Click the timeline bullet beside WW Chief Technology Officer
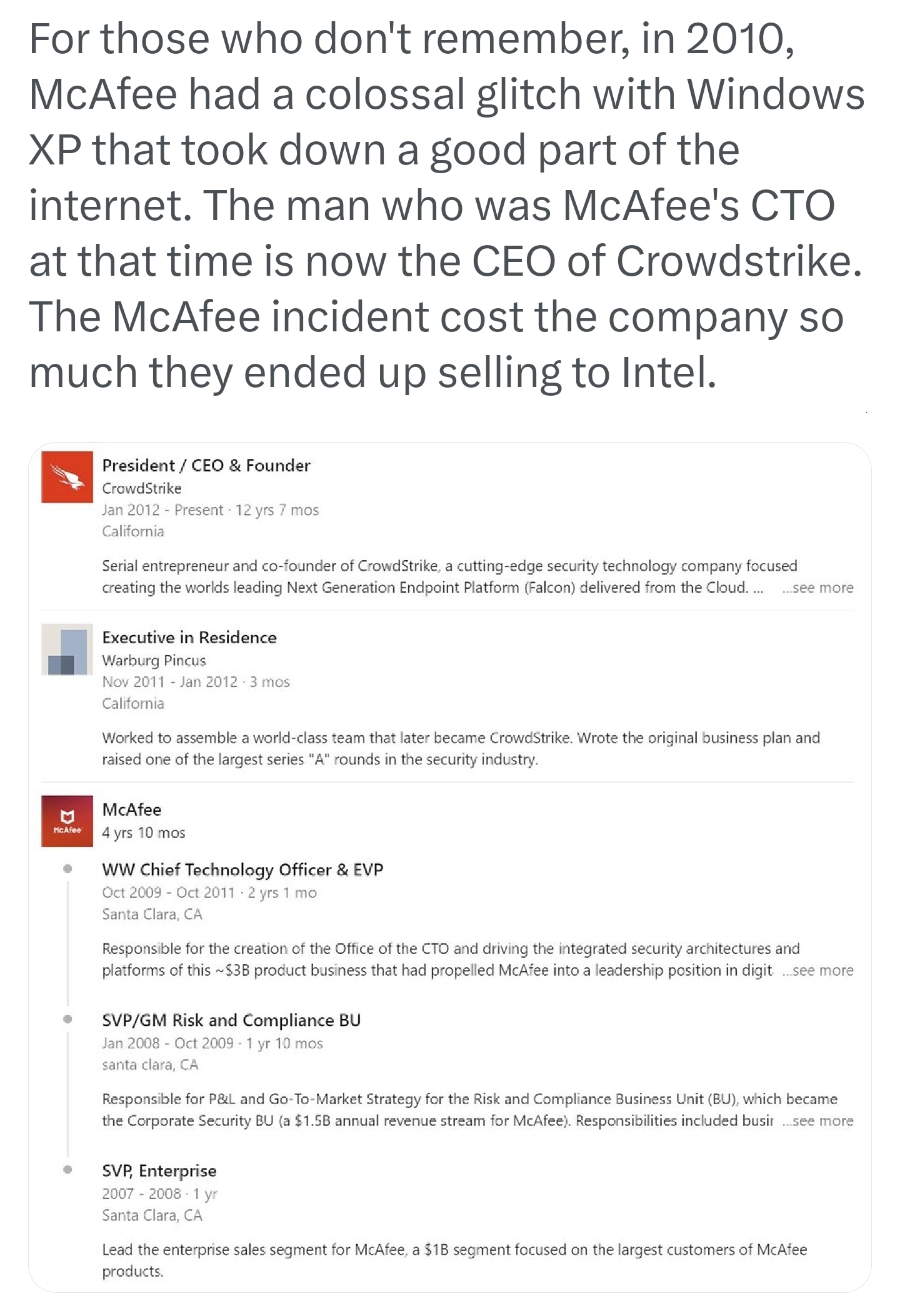The height and width of the screenshot is (1316, 900). 67,868
